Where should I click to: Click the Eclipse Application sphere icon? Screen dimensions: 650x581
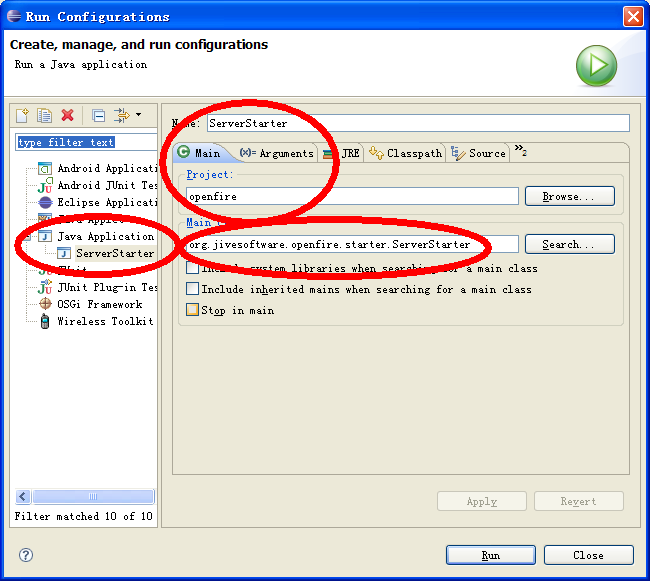pos(45,202)
